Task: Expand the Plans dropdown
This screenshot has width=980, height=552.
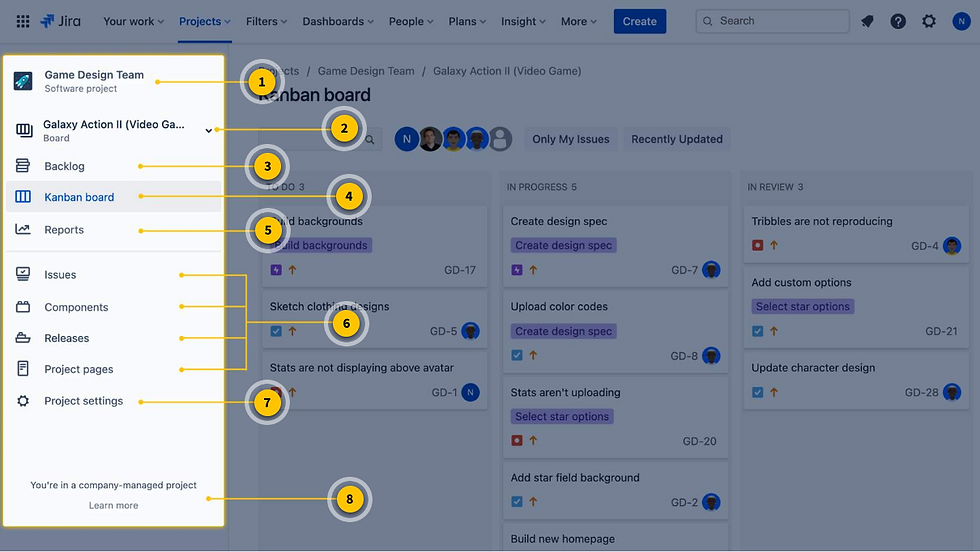Action: 467,21
